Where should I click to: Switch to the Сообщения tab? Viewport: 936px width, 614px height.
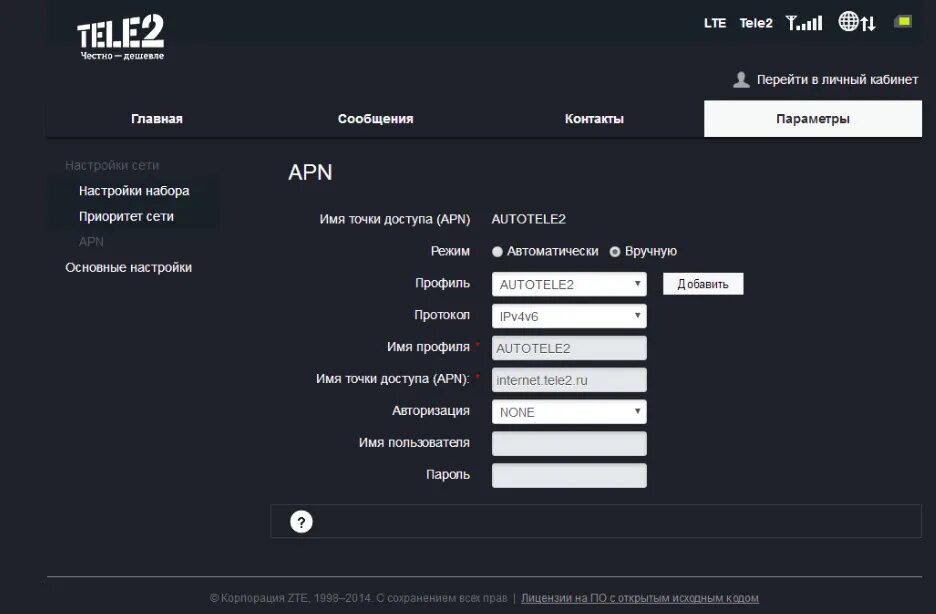tap(375, 119)
